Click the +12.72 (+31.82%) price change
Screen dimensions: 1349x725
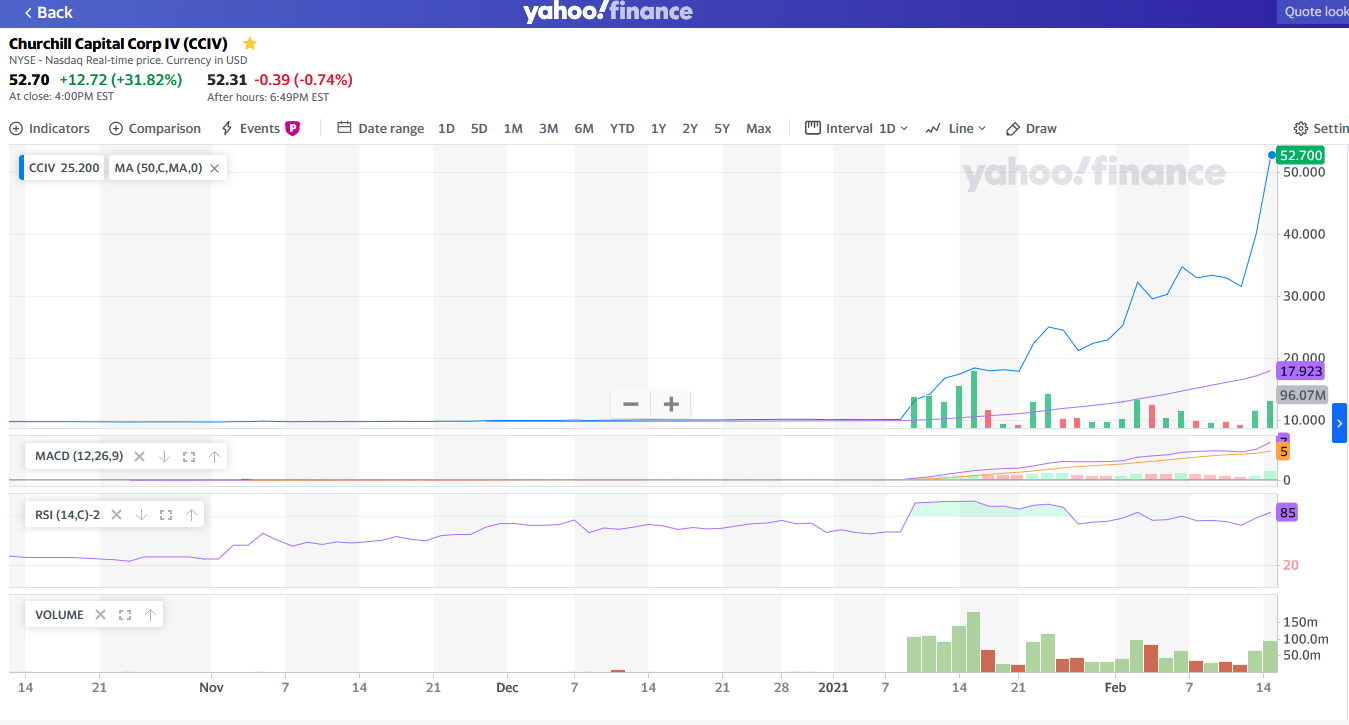[x=121, y=80]
